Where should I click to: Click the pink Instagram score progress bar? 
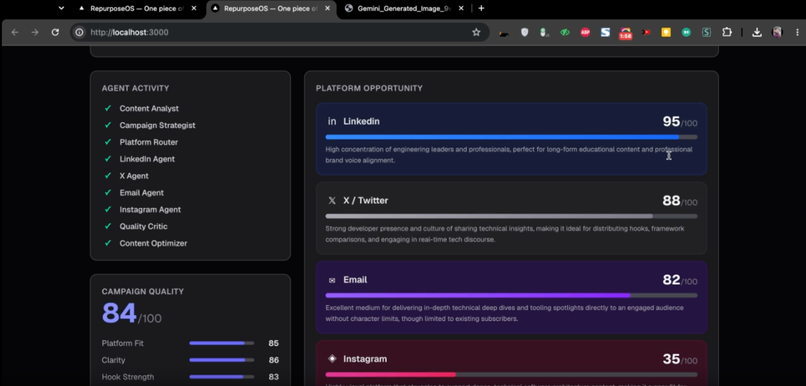(x=511, y=375)
